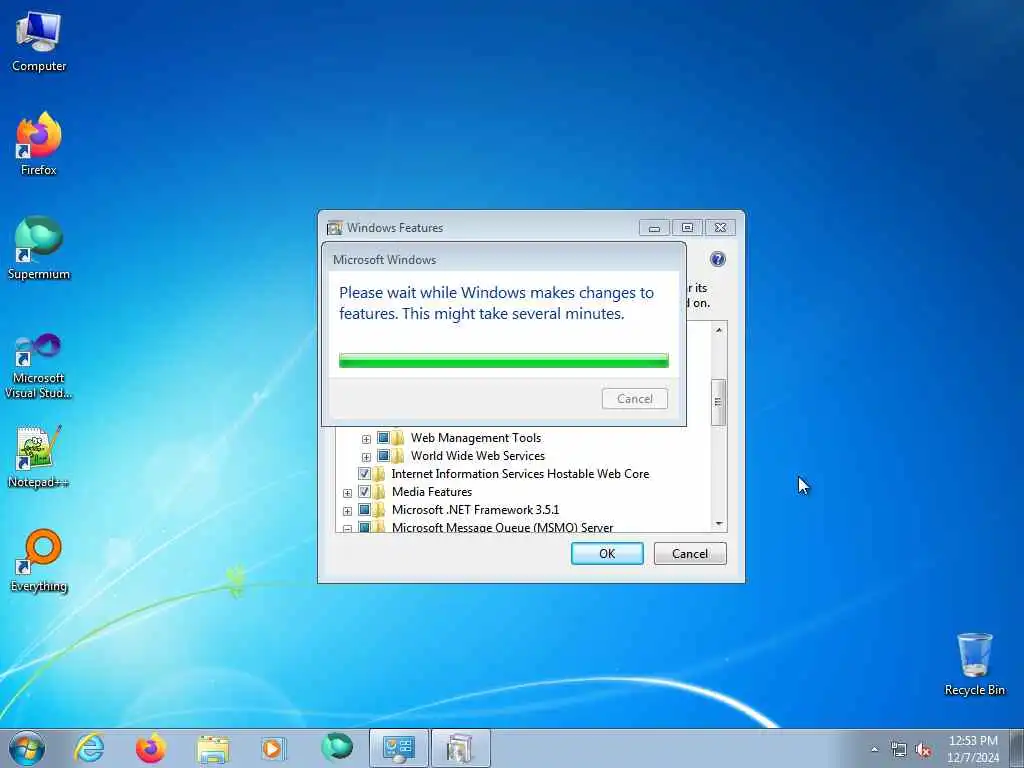1024x768 pixels.
Task: Click Cancel at the bottom of Windows Features
Action: (690, 553)
